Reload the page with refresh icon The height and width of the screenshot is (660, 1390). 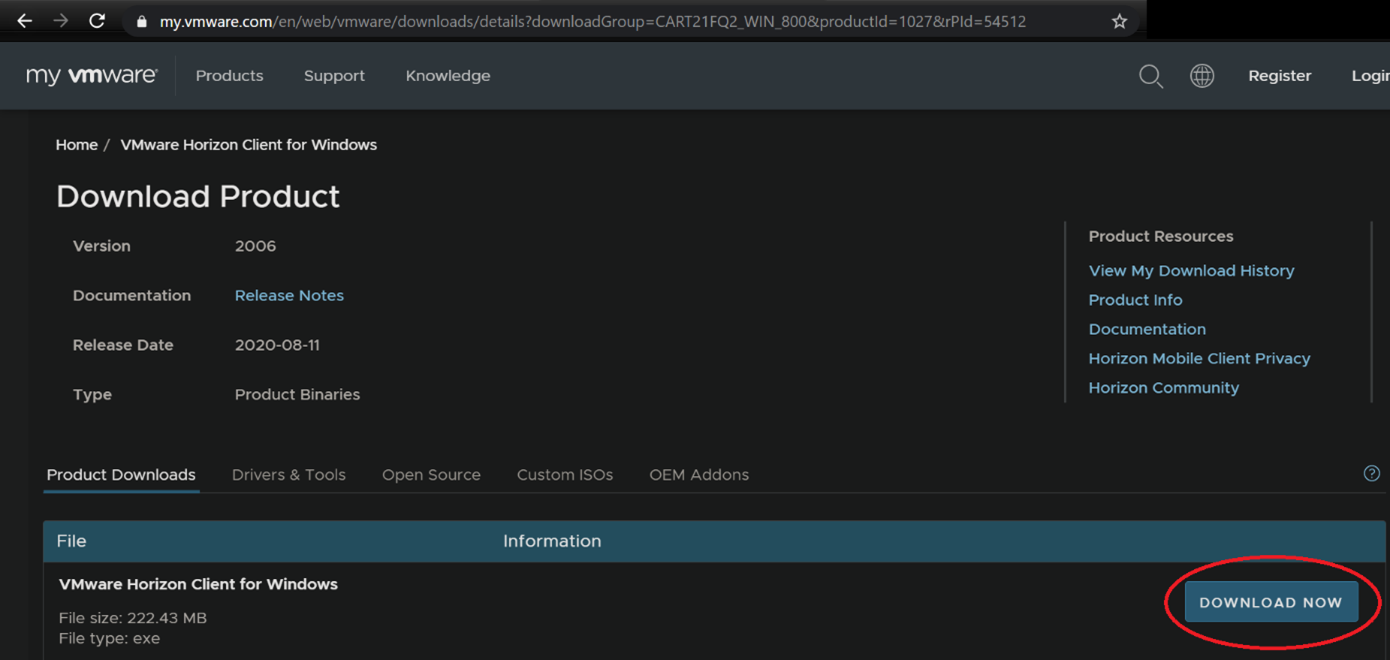click(97, 21)
